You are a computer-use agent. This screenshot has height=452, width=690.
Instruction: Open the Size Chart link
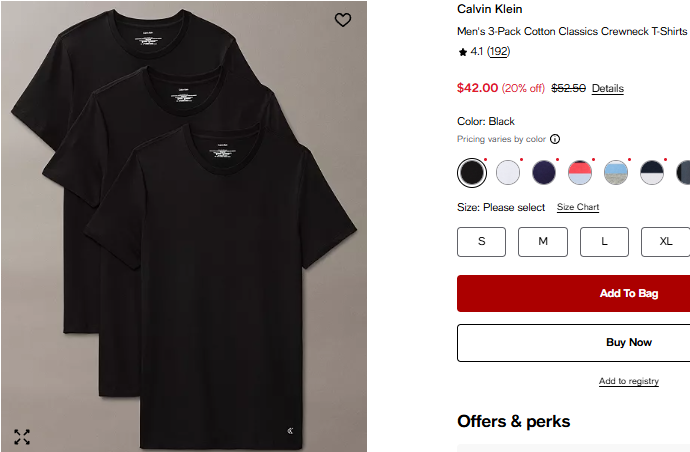pos(578,208)
